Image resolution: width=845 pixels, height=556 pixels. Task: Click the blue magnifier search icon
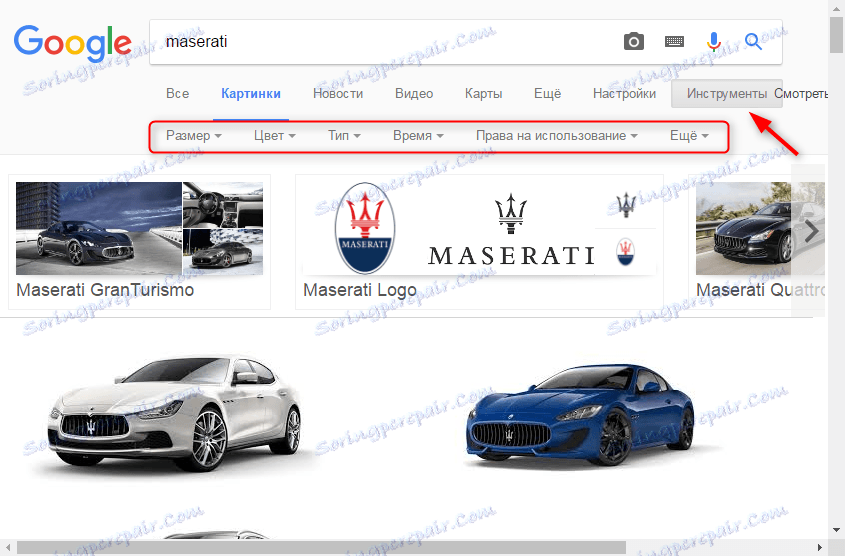(753, 41)
